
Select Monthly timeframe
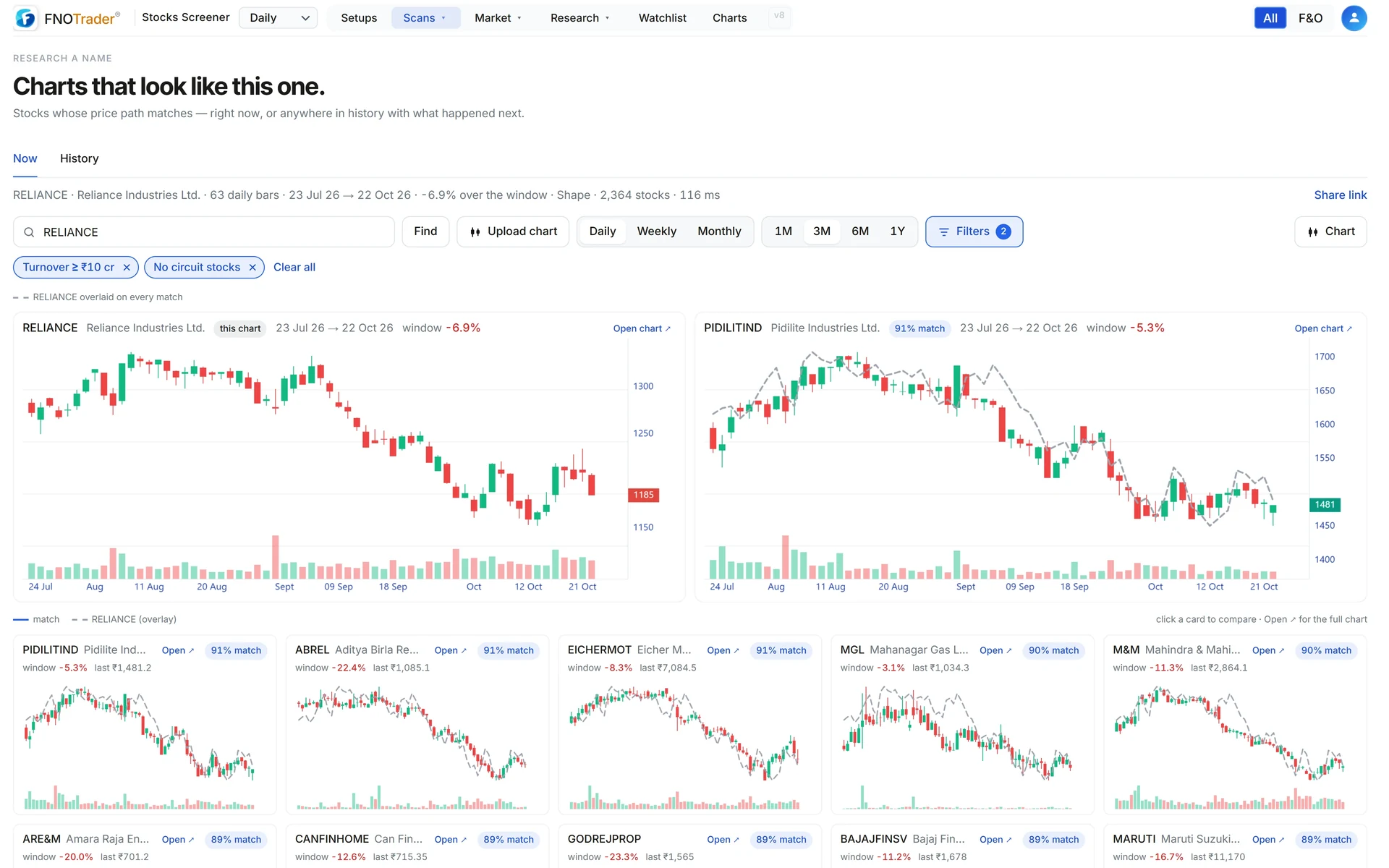719,231
